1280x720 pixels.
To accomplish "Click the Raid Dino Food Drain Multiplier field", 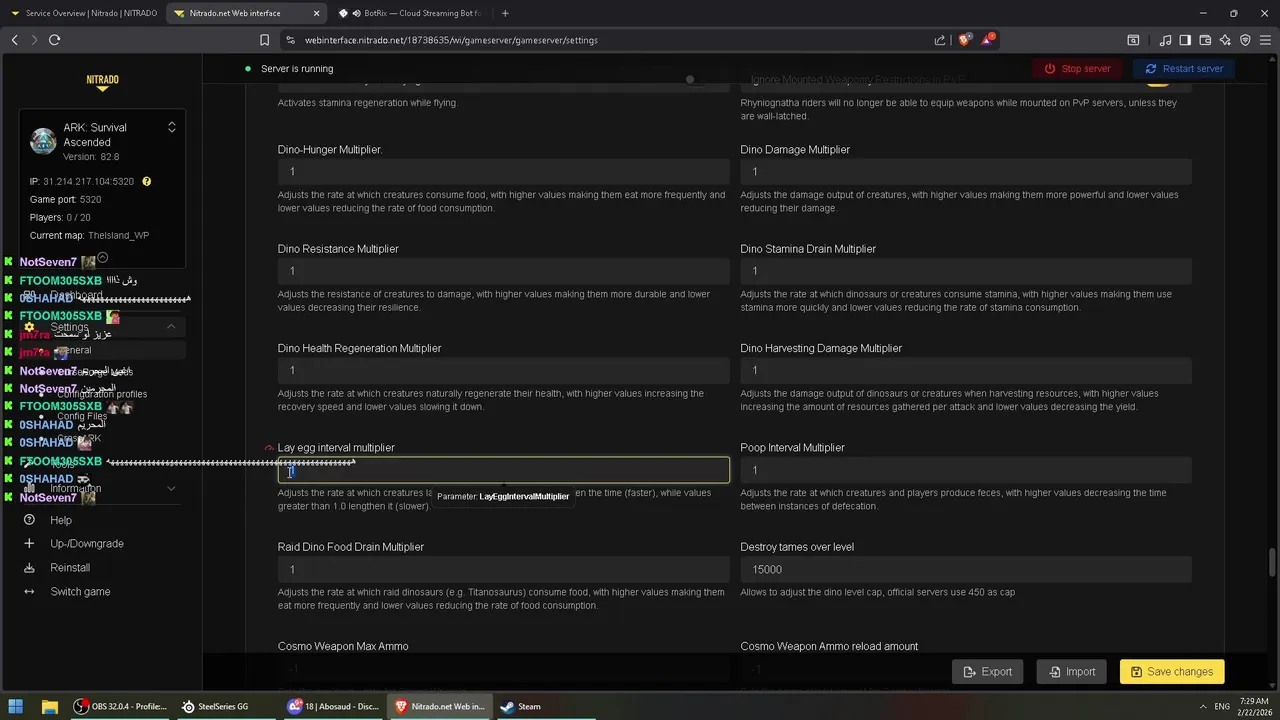I will coord(503,569).
